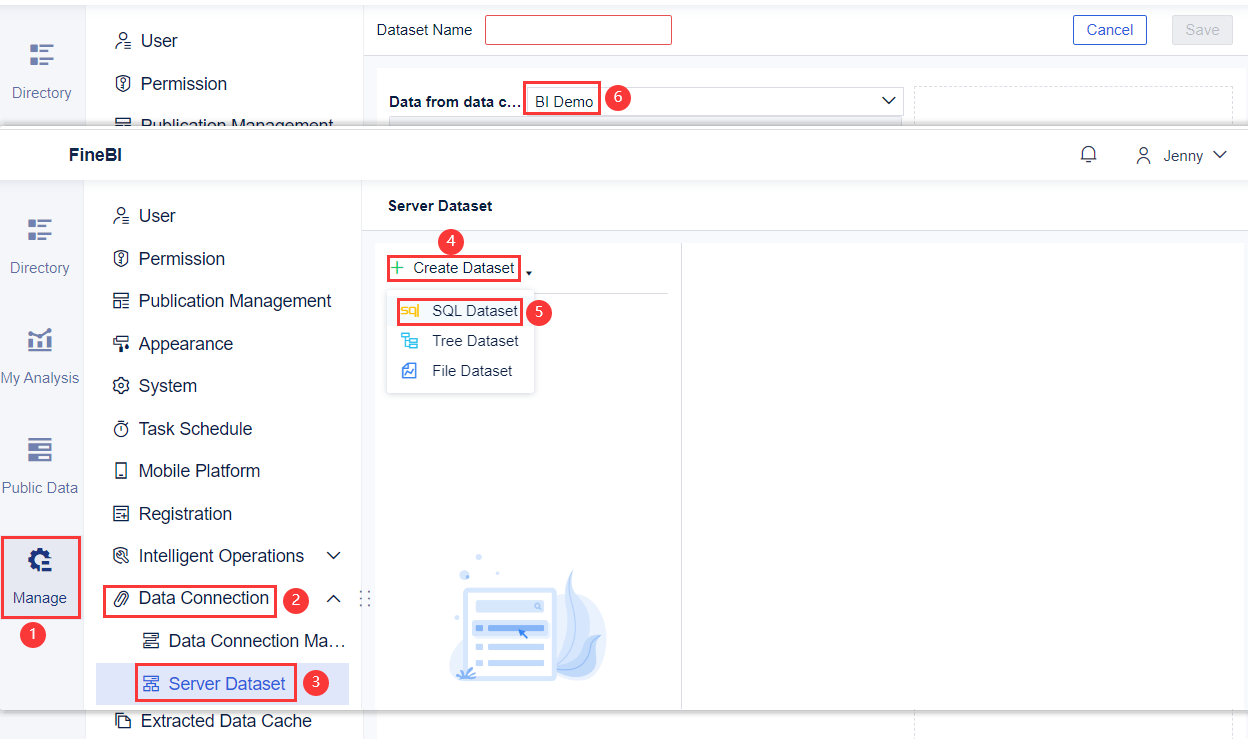Select Appearance from the settings menu

[x=189, y=343]
